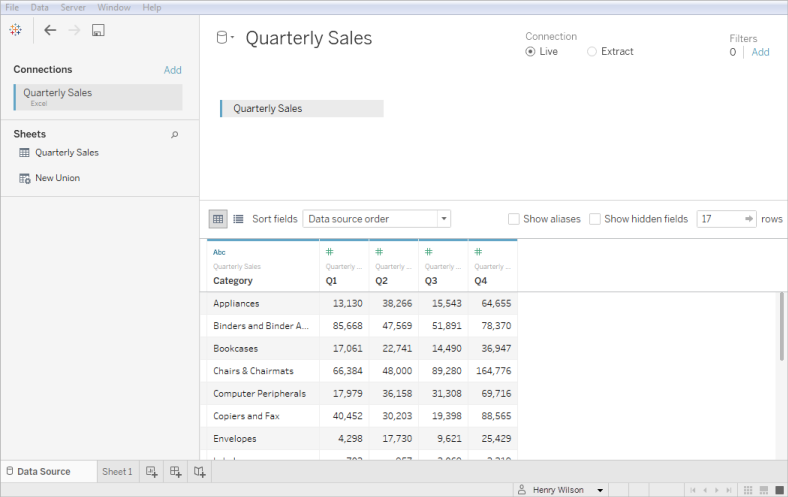Viewport: 788px width, 497px height.
Task: Go back with the left arrow icon
Action: point(50,30)
